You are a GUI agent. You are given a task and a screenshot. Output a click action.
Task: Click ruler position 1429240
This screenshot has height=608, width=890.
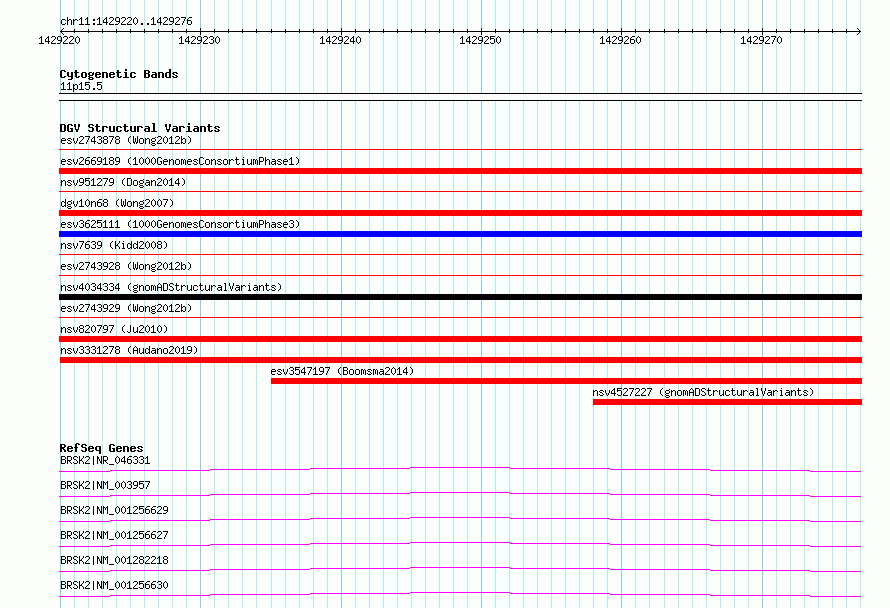click(340, 40)
